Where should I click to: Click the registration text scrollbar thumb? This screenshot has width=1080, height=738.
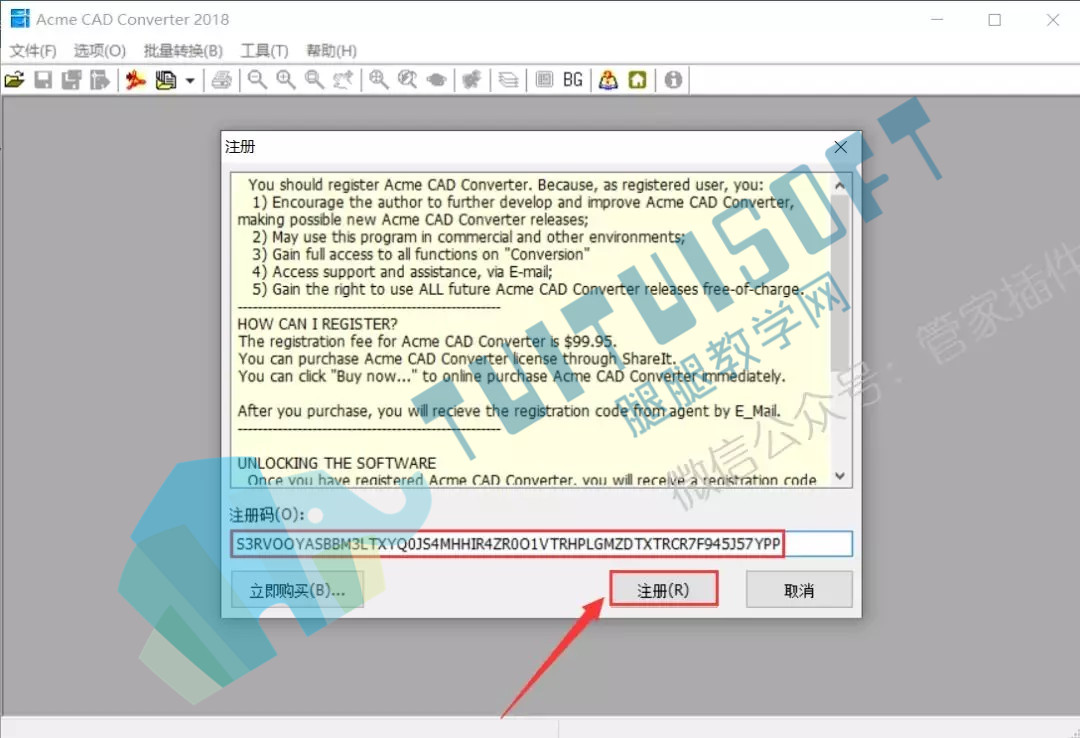[x=840, y=283]
